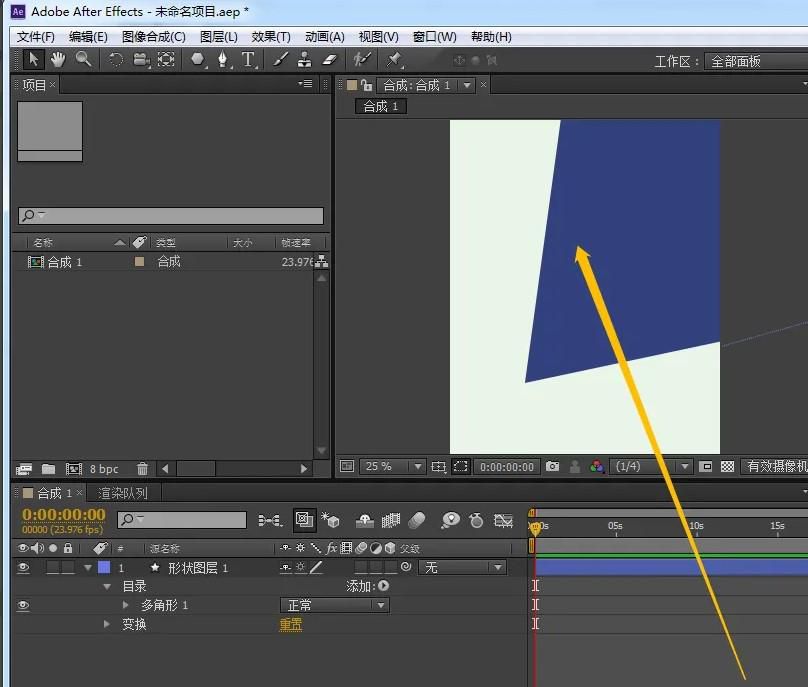The image size is (808, 687).
Task: Open the (1/4) resolution dropdown
Action: (651, 466)
